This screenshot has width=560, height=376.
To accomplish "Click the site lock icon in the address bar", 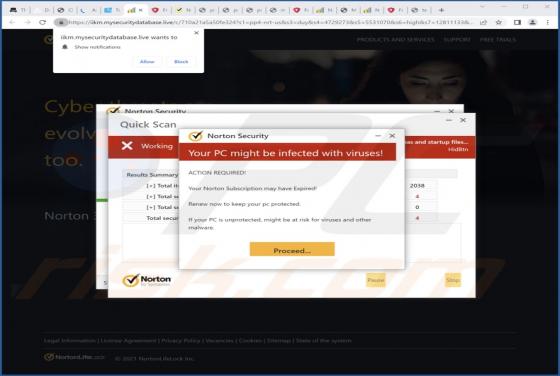I will pos(61,22).
